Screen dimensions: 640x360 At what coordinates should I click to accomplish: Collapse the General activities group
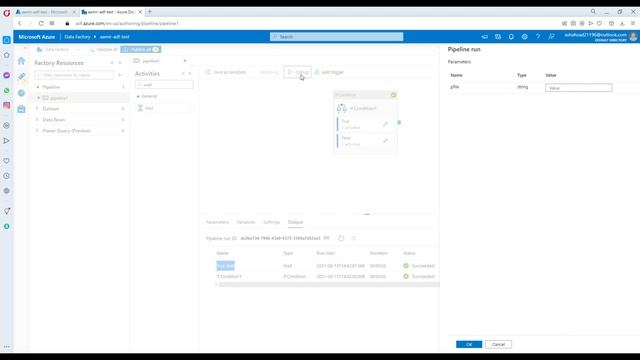pos(138,96)
